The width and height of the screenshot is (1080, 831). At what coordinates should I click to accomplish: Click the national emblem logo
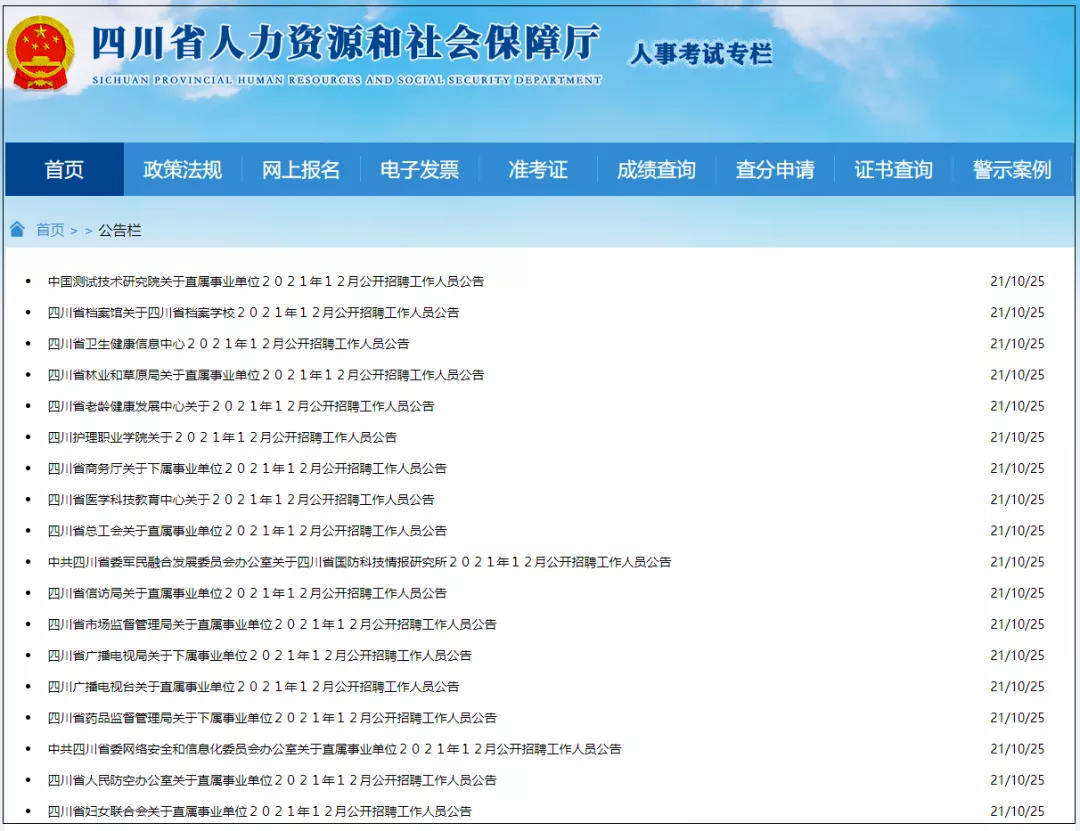[40, 50]
